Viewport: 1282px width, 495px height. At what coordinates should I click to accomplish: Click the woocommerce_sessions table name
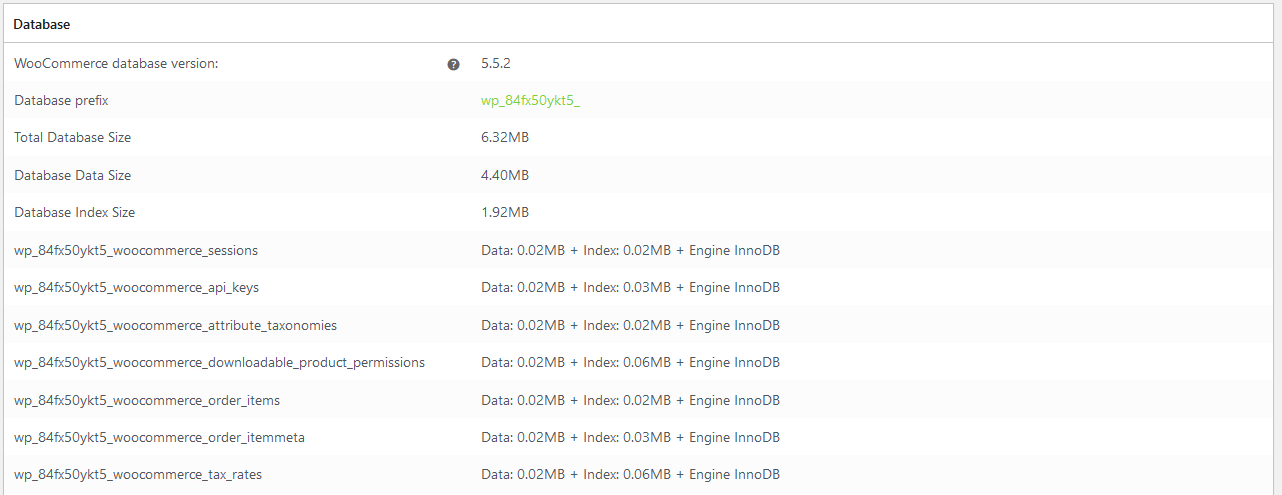coord(136,250)
